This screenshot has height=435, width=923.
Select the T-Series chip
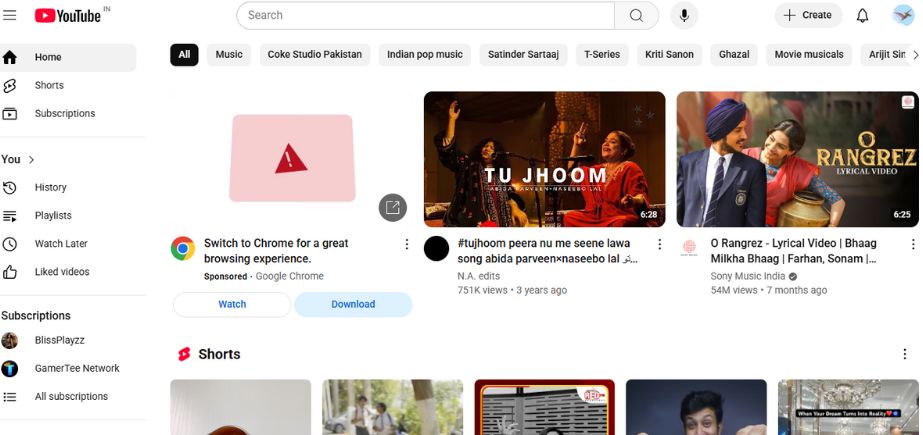(x=602, y=55)
